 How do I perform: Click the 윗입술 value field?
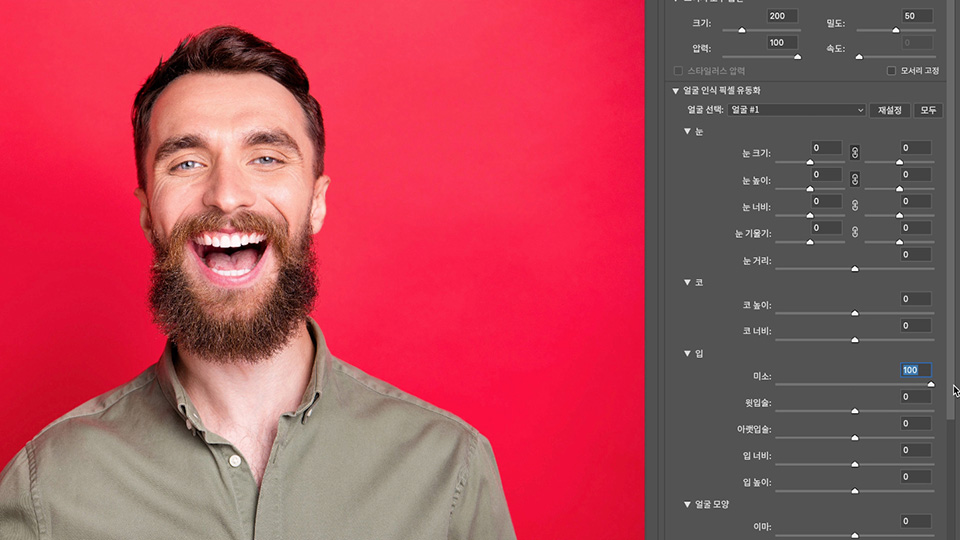(x=916, y=397)
